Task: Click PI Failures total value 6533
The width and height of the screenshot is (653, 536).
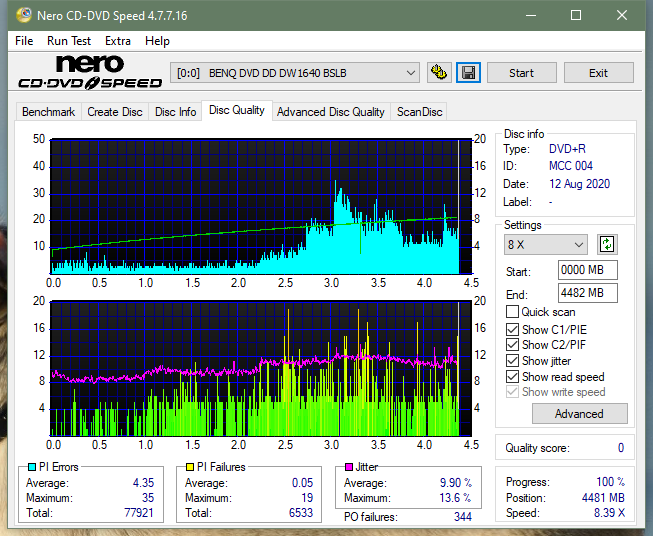Action: tap(301, 512)
